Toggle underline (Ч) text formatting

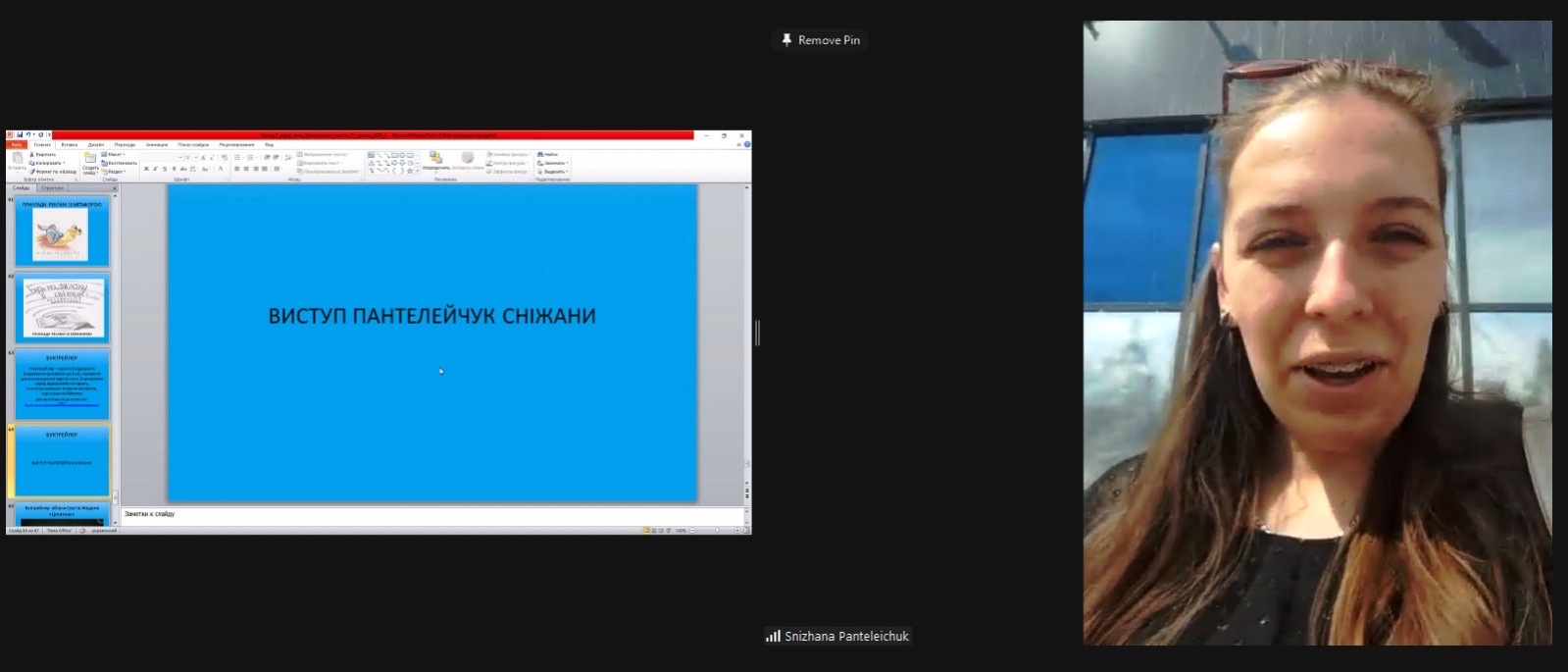[164, 169]
